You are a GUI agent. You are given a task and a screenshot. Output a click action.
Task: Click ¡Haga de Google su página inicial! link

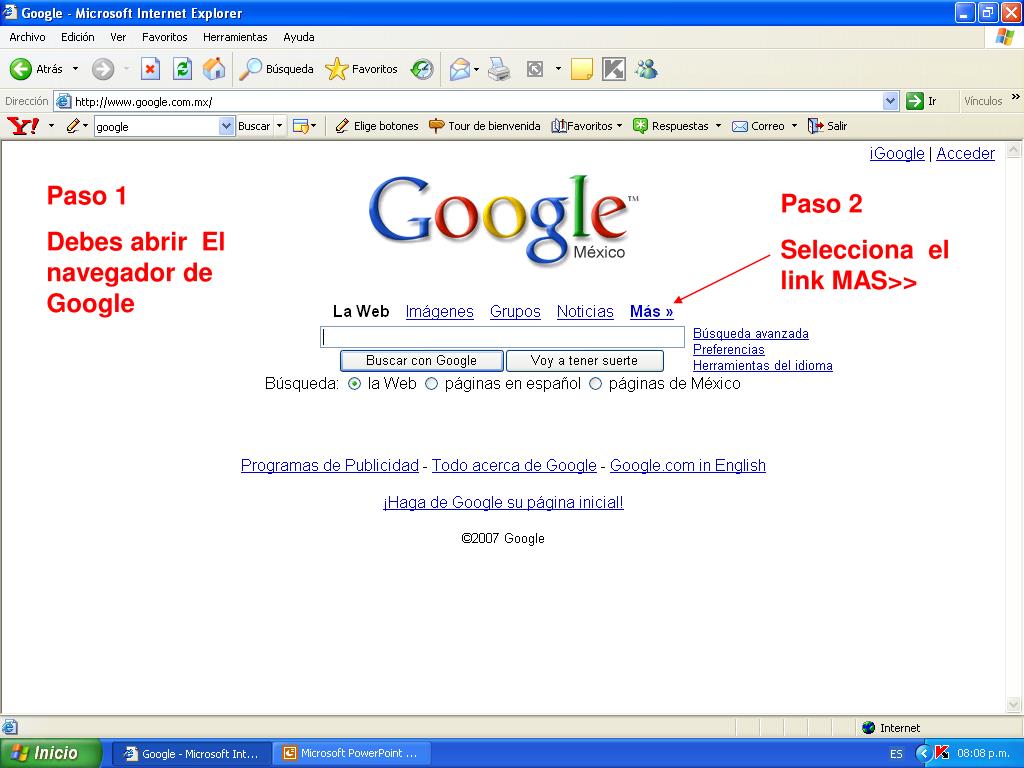504,503
